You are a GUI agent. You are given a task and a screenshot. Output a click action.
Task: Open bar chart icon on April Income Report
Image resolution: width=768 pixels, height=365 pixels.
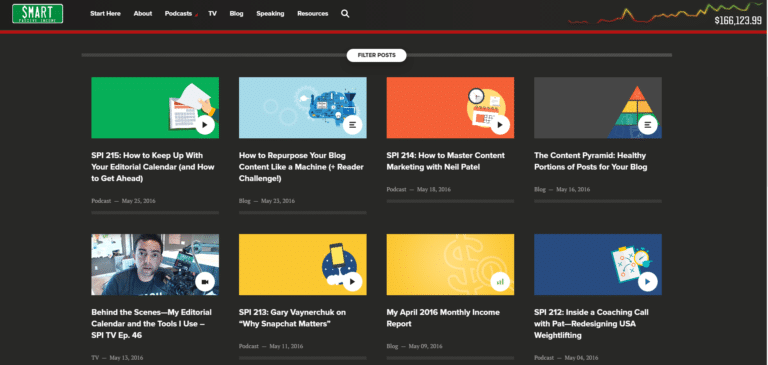coord(500,282)
